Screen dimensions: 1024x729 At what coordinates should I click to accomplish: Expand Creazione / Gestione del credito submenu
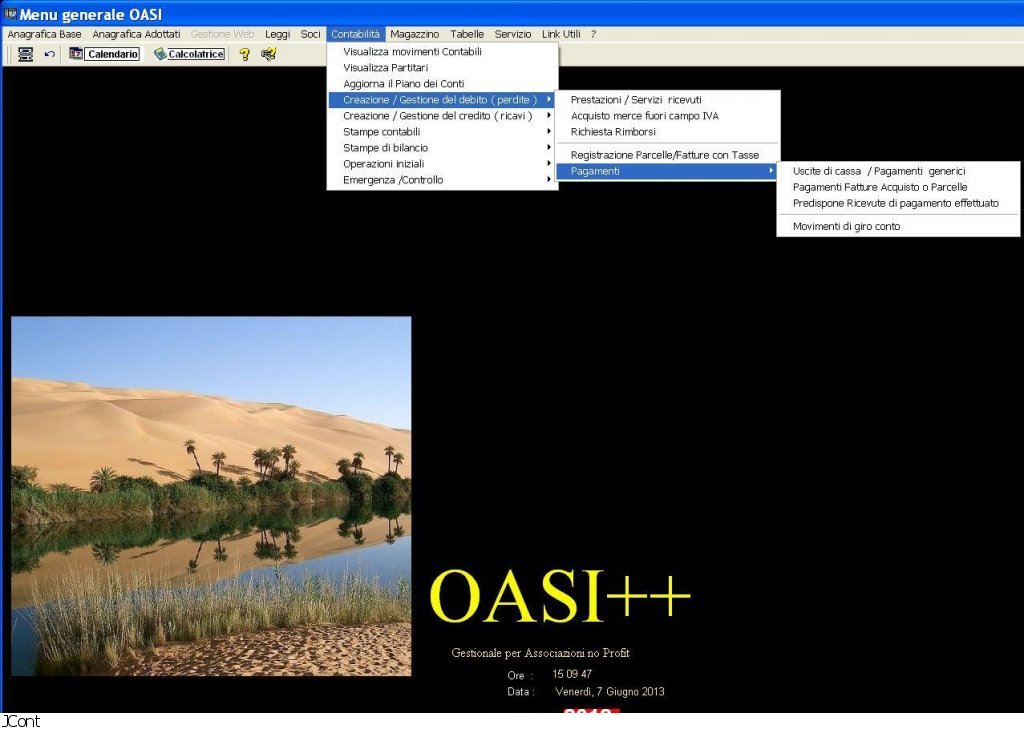tap(437, 116)
